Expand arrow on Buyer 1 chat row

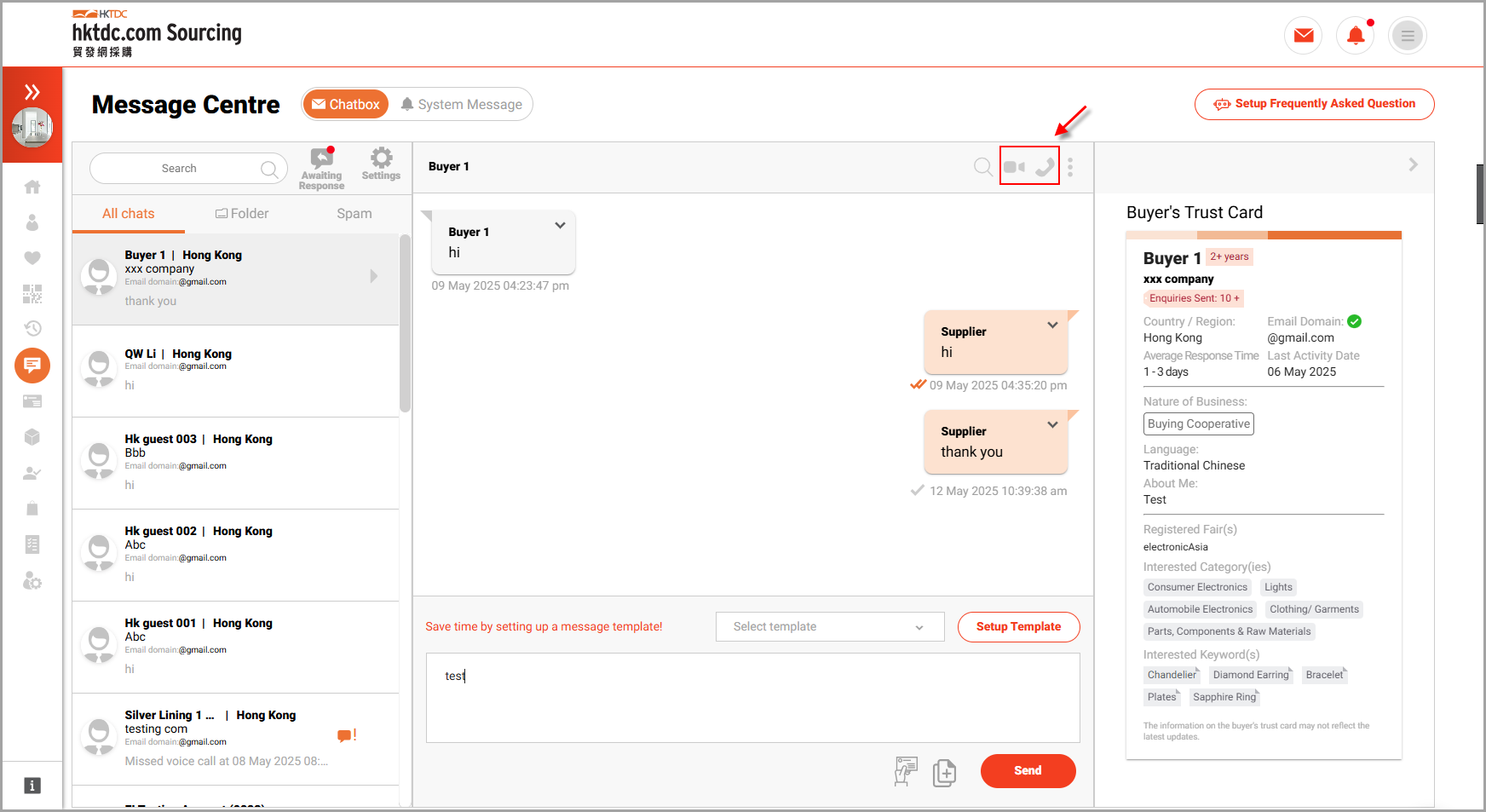pos(373,276)
